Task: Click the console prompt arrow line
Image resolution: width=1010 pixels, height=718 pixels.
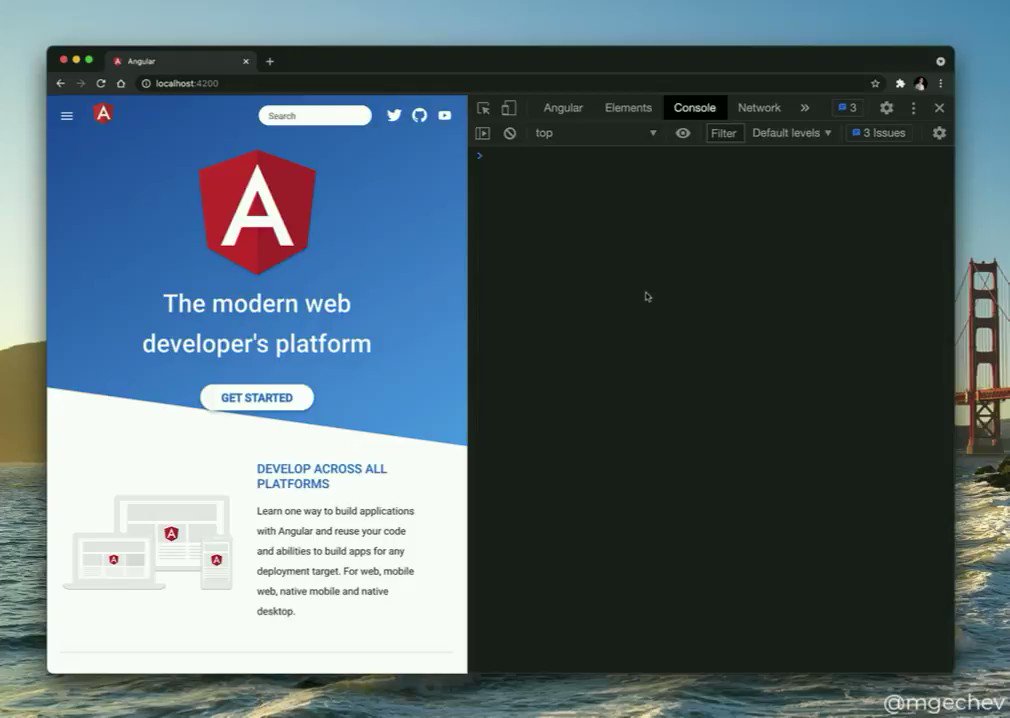Action: [711, 156]
